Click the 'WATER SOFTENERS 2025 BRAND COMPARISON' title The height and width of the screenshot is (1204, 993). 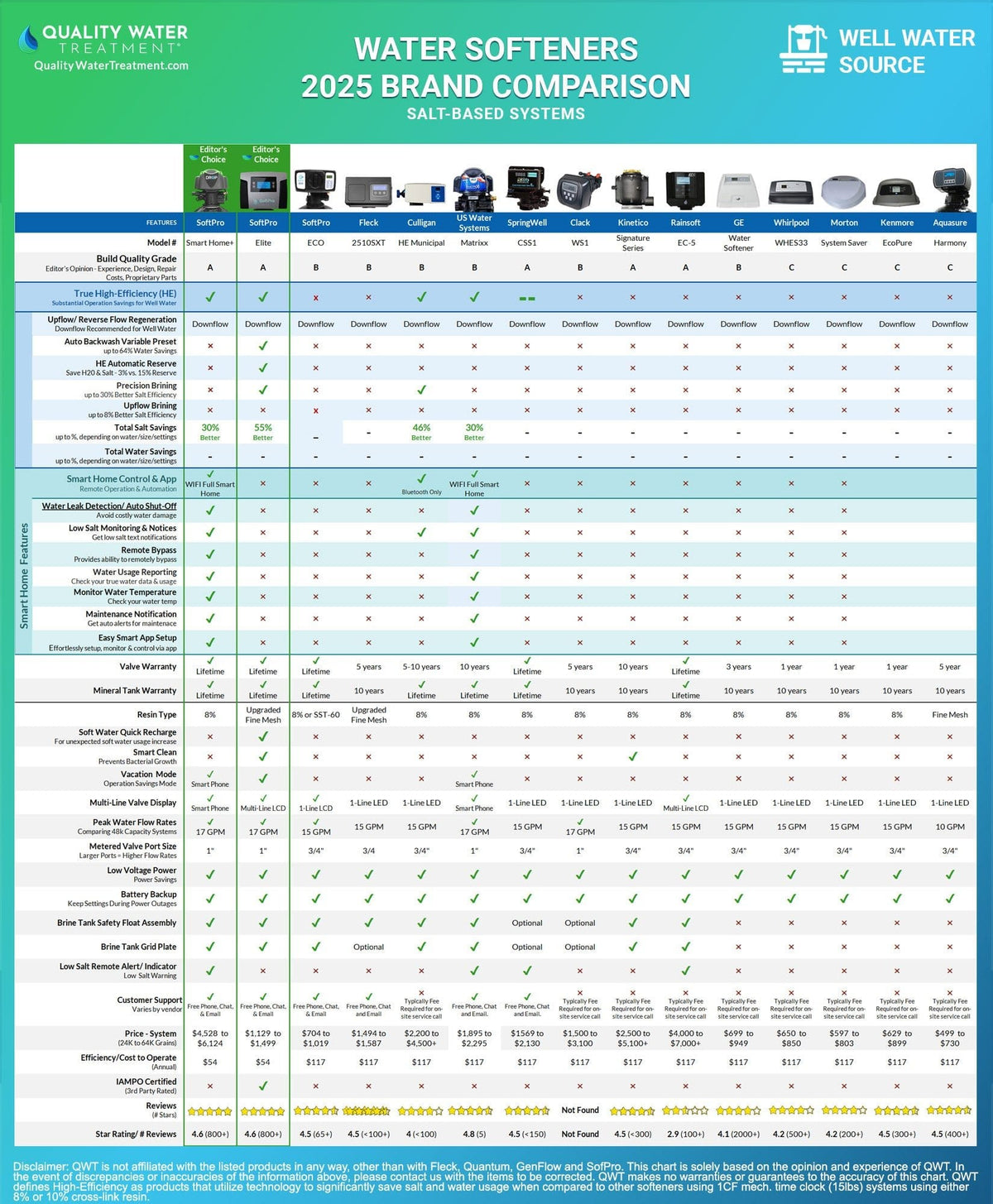point(496,67)
